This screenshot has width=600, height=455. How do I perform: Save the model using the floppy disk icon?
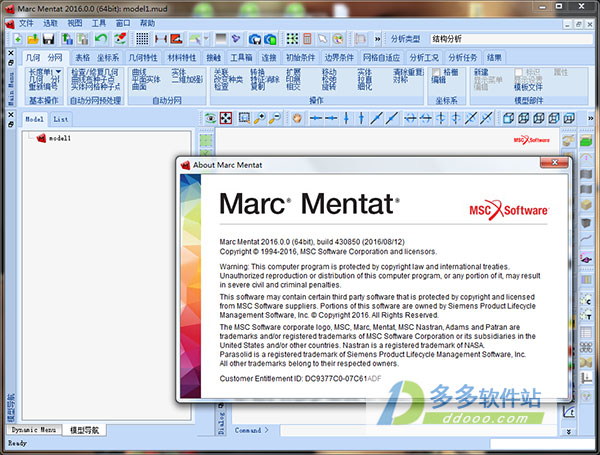49,39
